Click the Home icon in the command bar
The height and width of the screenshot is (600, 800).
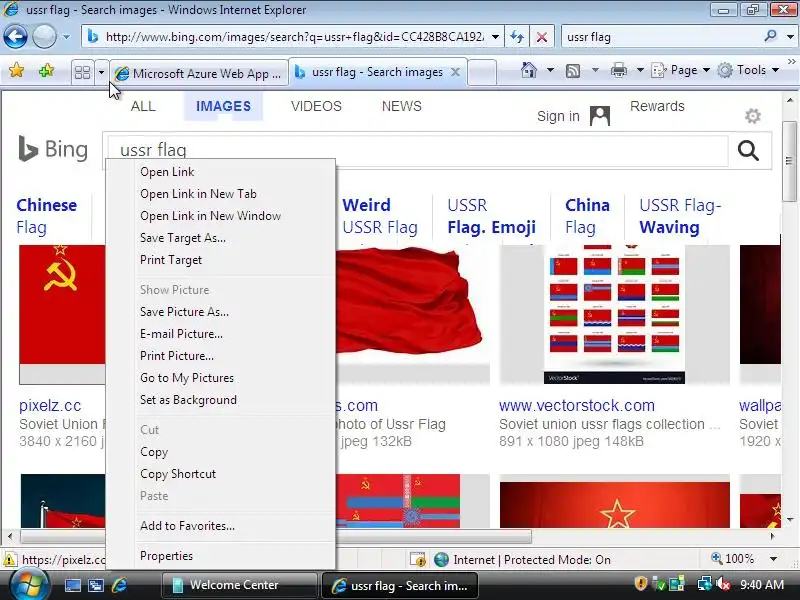(x=529, y=70)
